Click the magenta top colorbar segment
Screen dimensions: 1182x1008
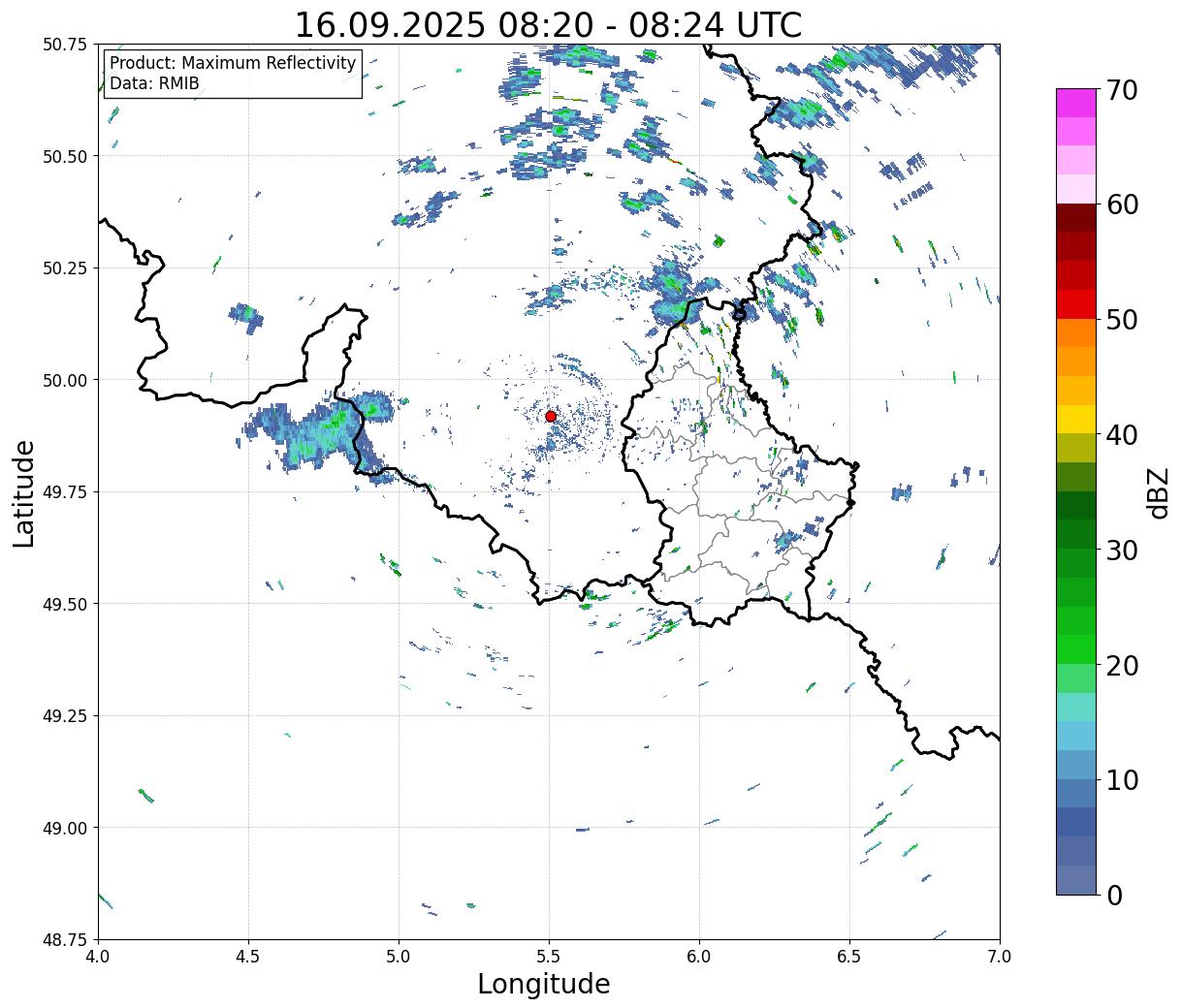pyautogui.click(x=1076, y=103)
